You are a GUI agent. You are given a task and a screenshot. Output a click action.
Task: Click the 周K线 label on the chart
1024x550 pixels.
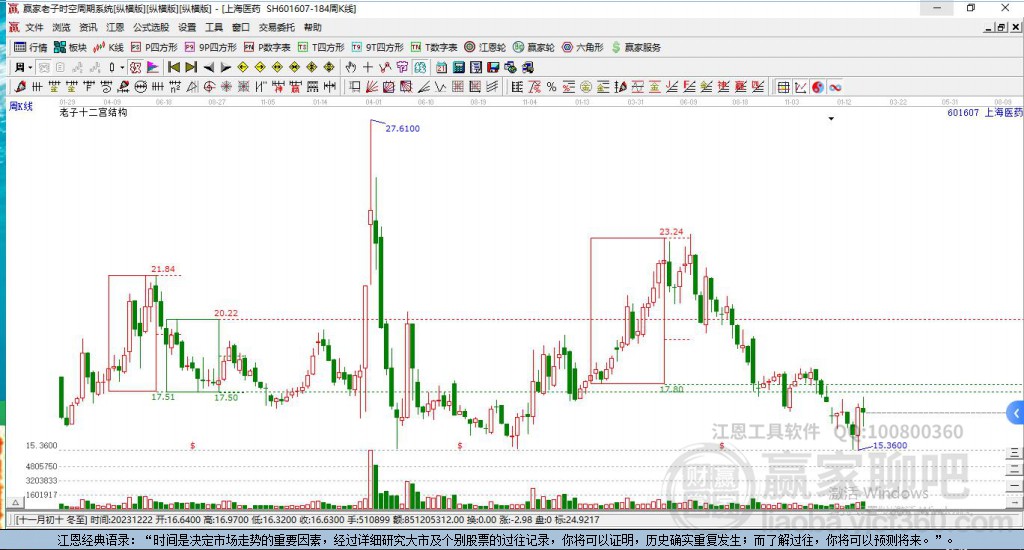click(21, 106)
